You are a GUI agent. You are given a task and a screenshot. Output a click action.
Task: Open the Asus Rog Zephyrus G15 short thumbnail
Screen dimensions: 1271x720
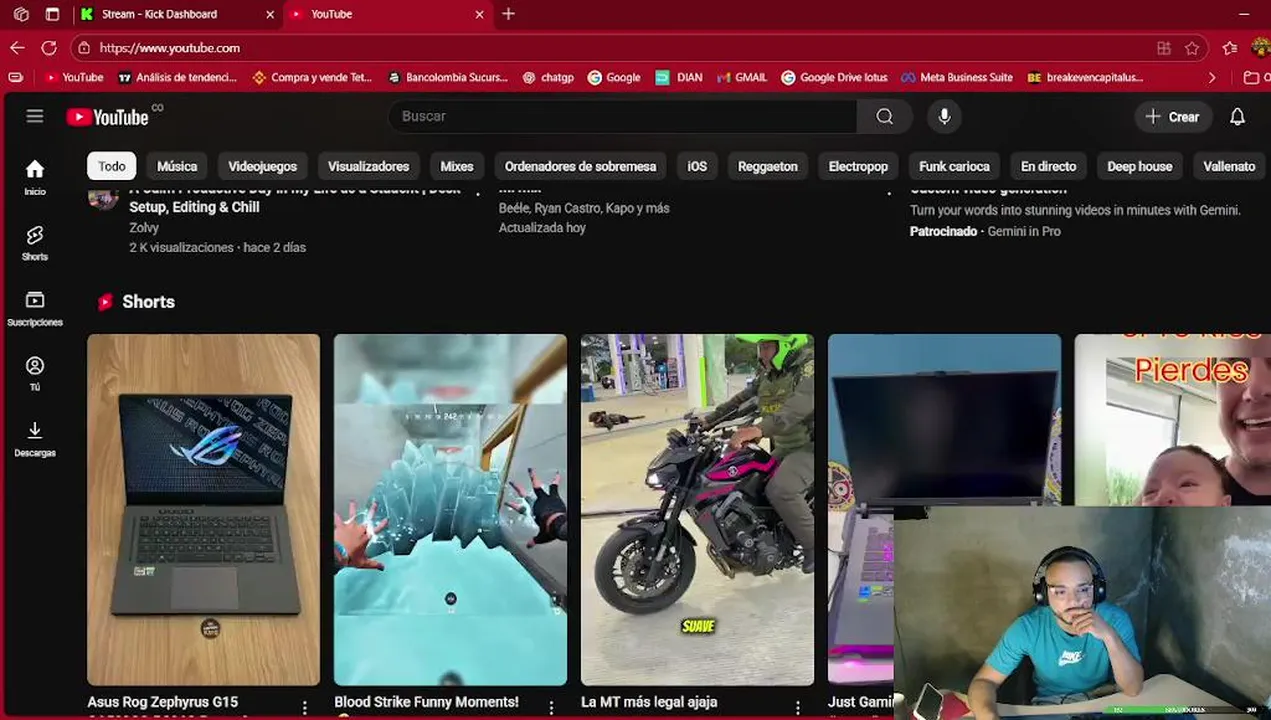point(203,510)
